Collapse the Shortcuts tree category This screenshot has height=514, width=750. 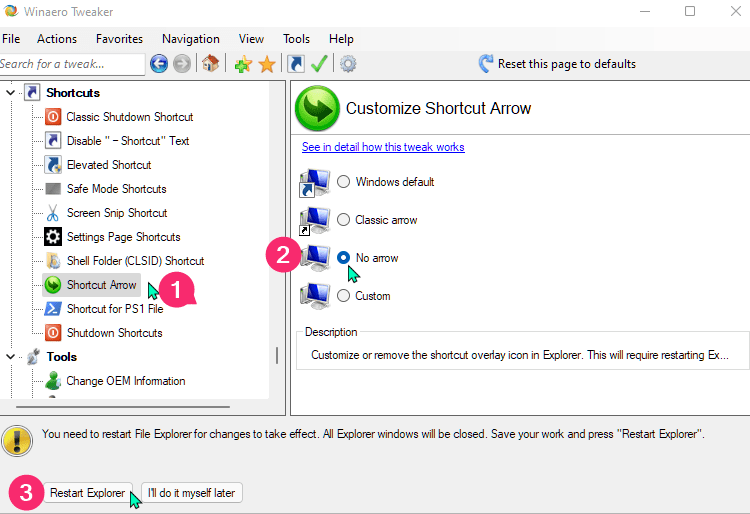11,92
